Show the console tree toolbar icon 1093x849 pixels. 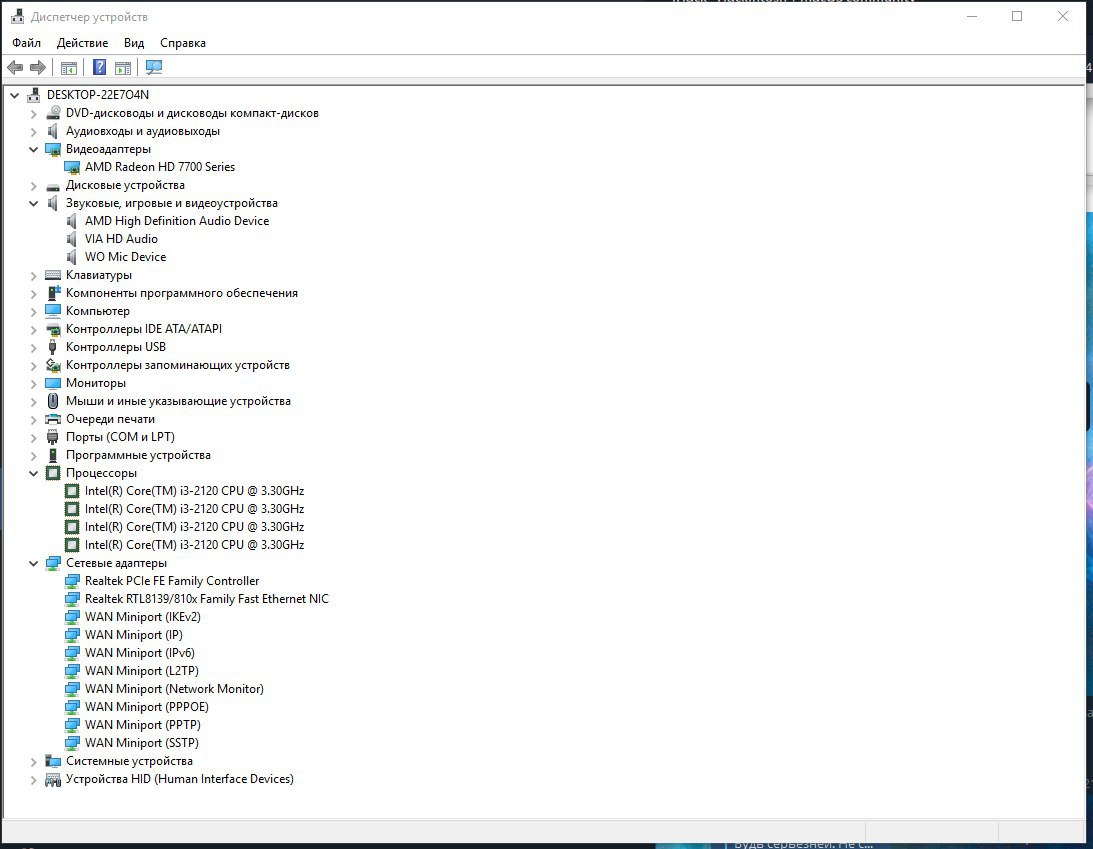68,68
